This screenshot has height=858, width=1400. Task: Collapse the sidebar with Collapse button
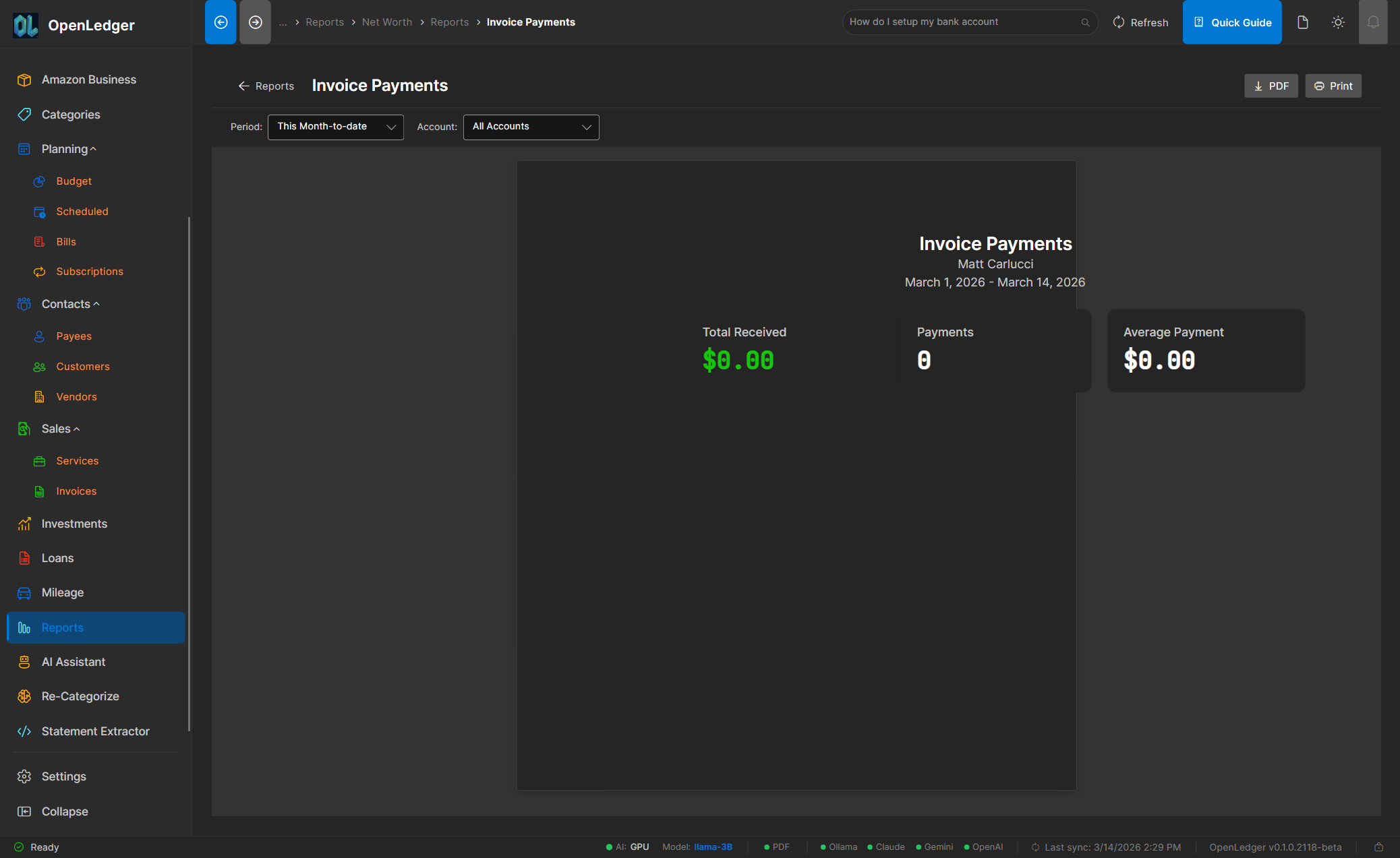tap(64, 811)
